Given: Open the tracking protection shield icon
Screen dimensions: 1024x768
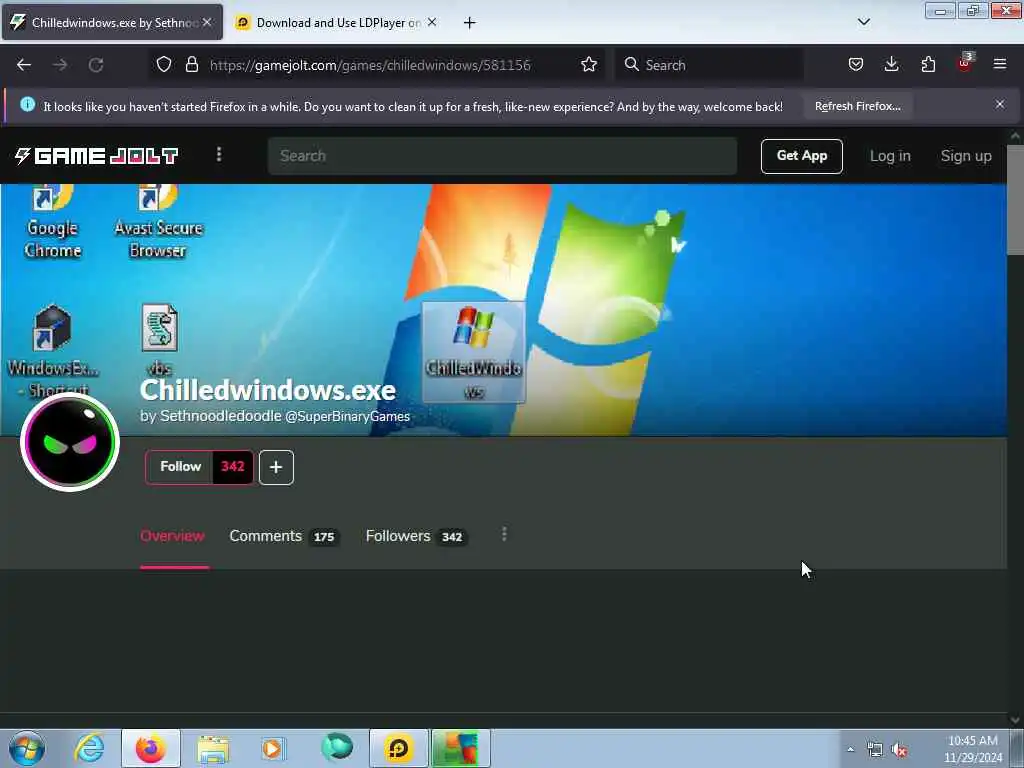Looking at the screenshot, I should 164,64.
